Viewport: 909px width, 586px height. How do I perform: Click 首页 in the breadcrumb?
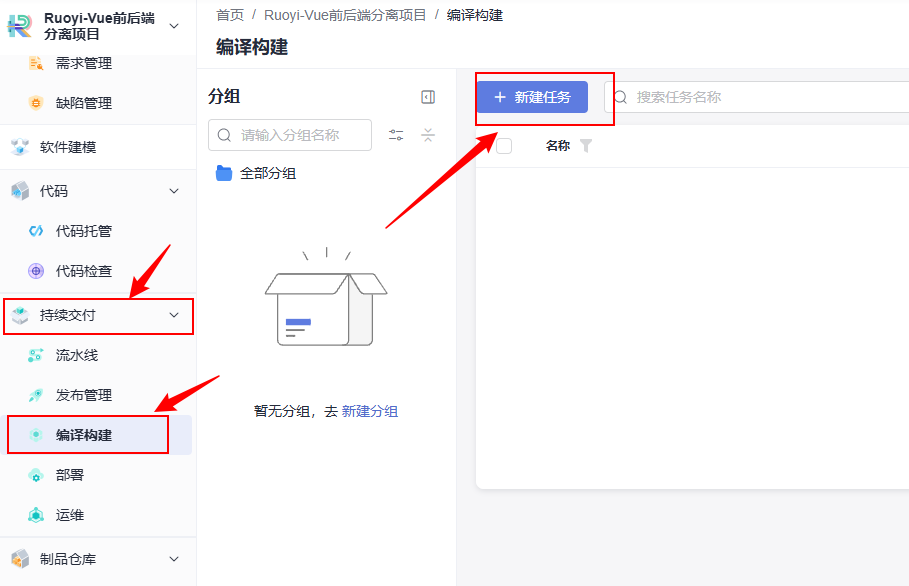point(230,15)
